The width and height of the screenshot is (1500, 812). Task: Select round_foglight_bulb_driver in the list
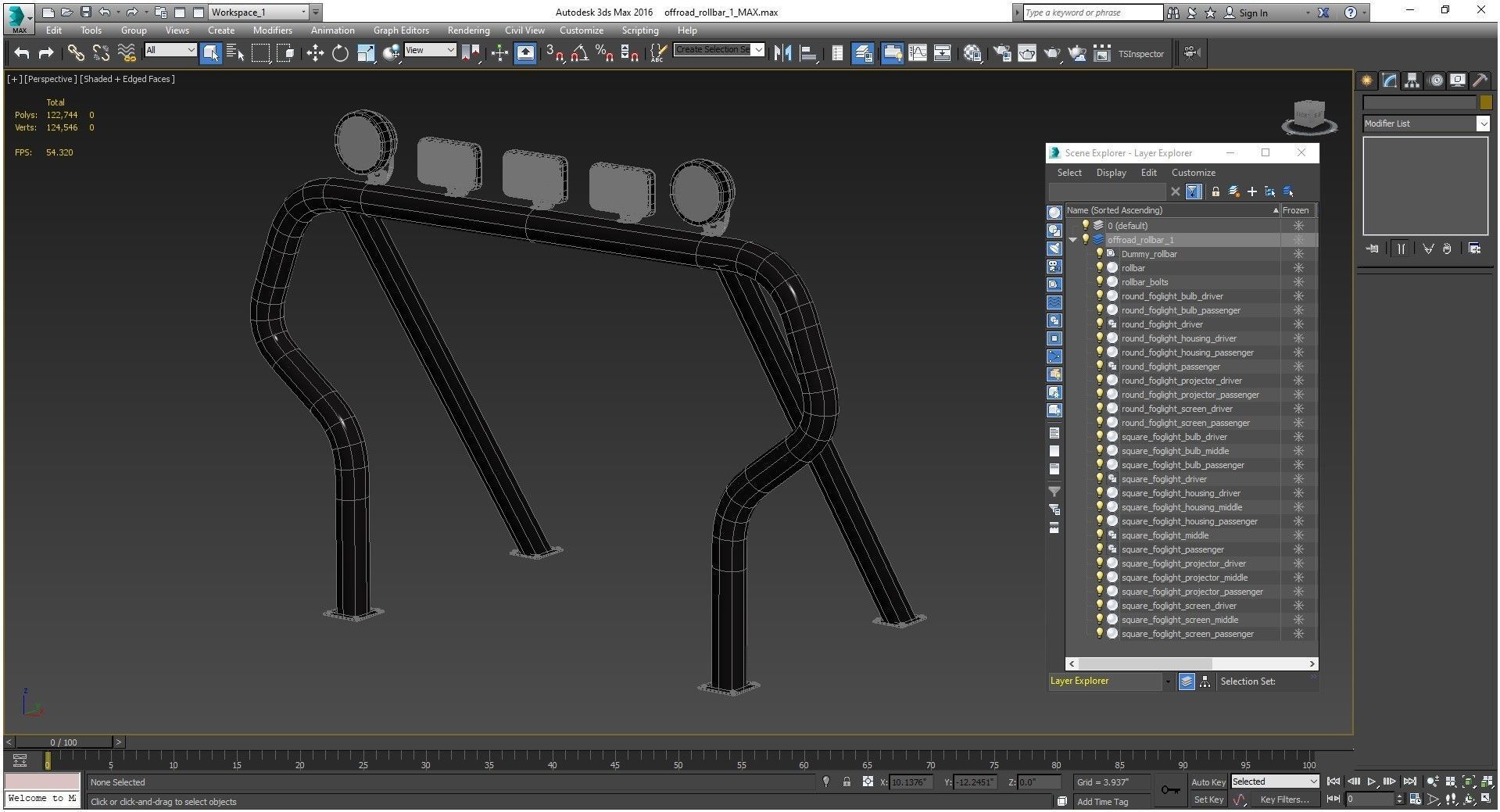point(1172,296)
